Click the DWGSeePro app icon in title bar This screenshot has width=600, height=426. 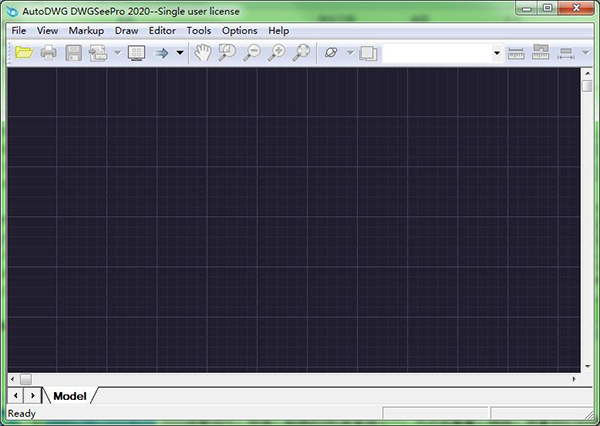12,11
